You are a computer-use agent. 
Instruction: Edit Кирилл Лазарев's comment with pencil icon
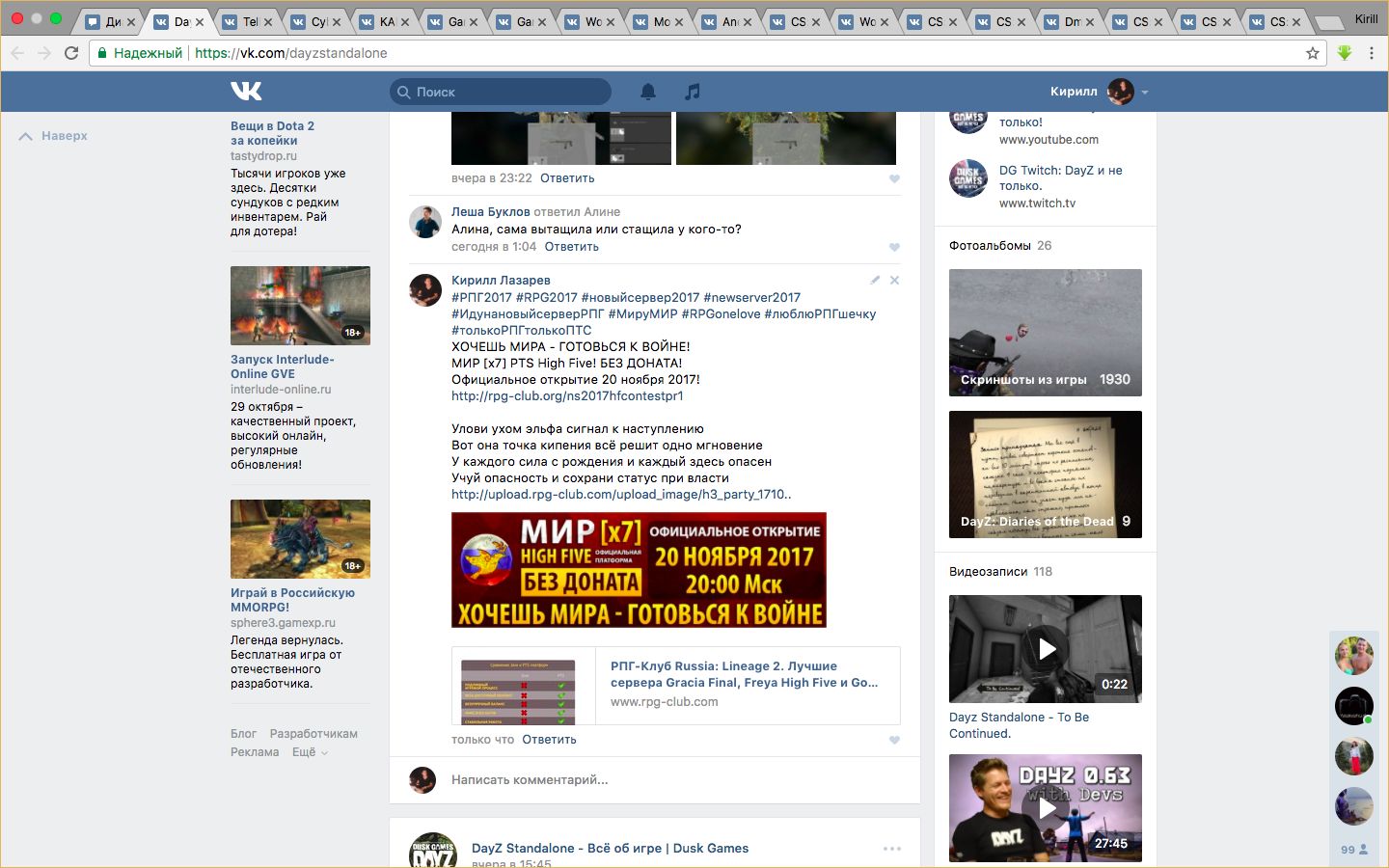(x=875, y=280)
